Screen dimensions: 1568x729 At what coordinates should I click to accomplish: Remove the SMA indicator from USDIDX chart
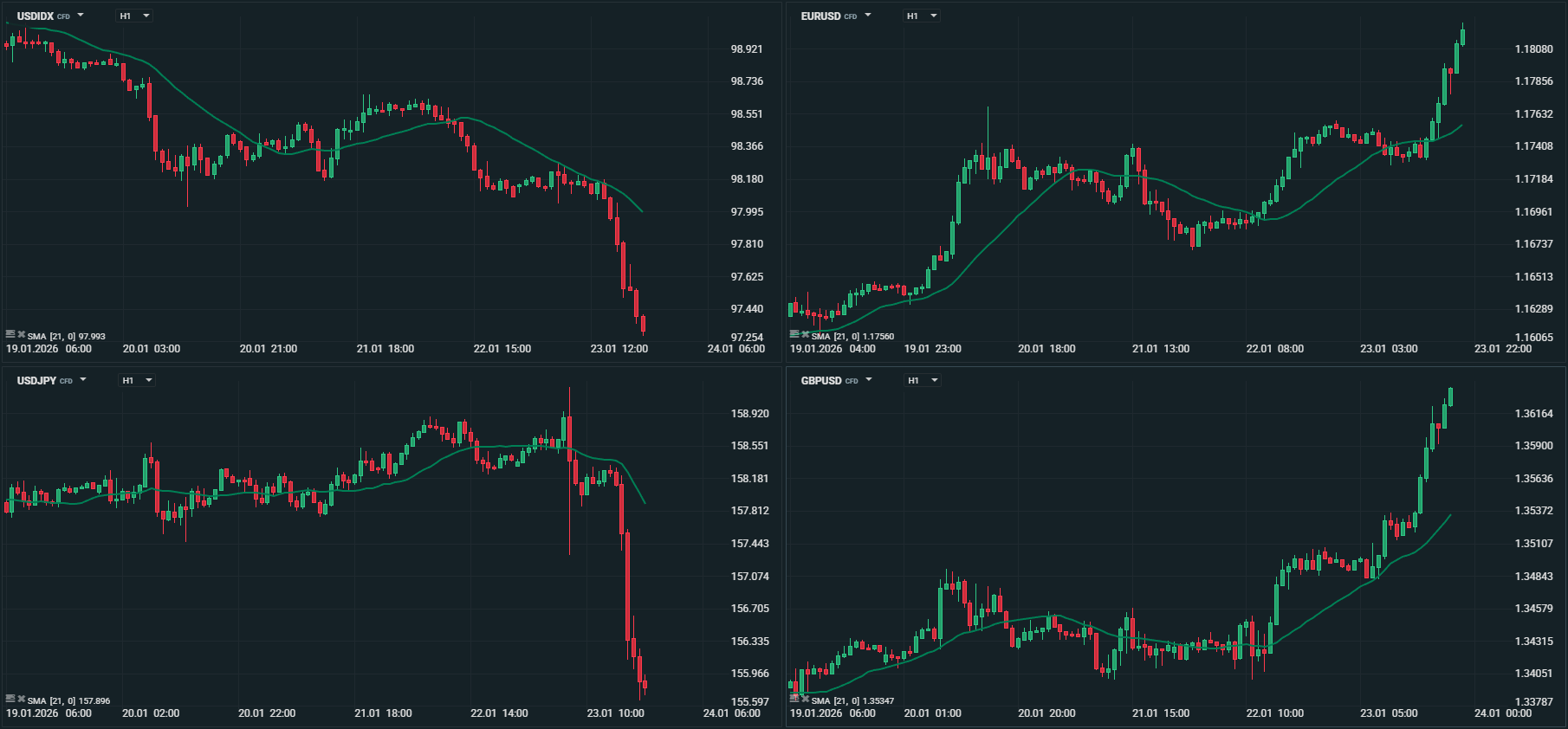pos(22,334)
